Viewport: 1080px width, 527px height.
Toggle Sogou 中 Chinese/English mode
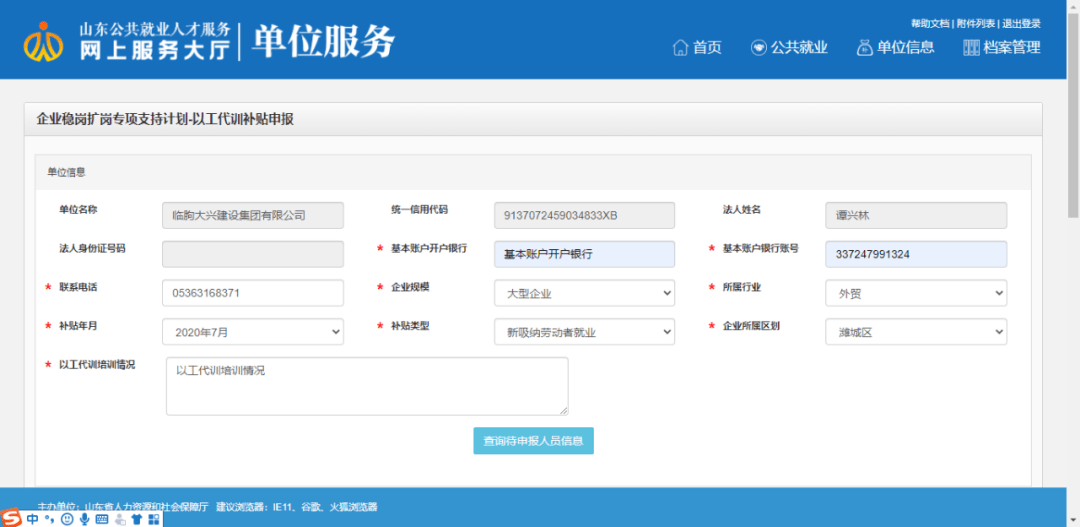point(32,518)
